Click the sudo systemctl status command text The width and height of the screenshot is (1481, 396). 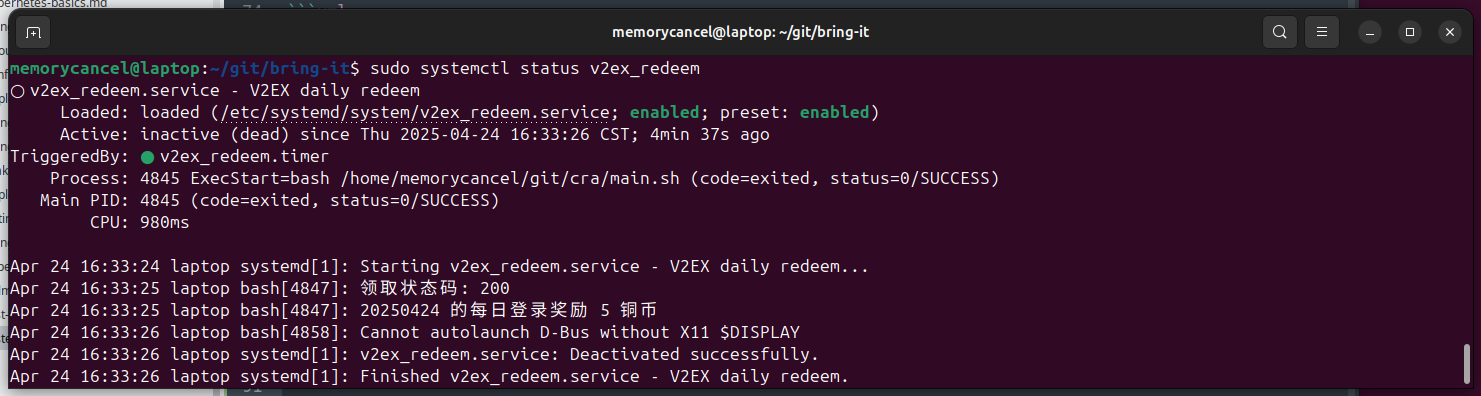coord(469,69)
